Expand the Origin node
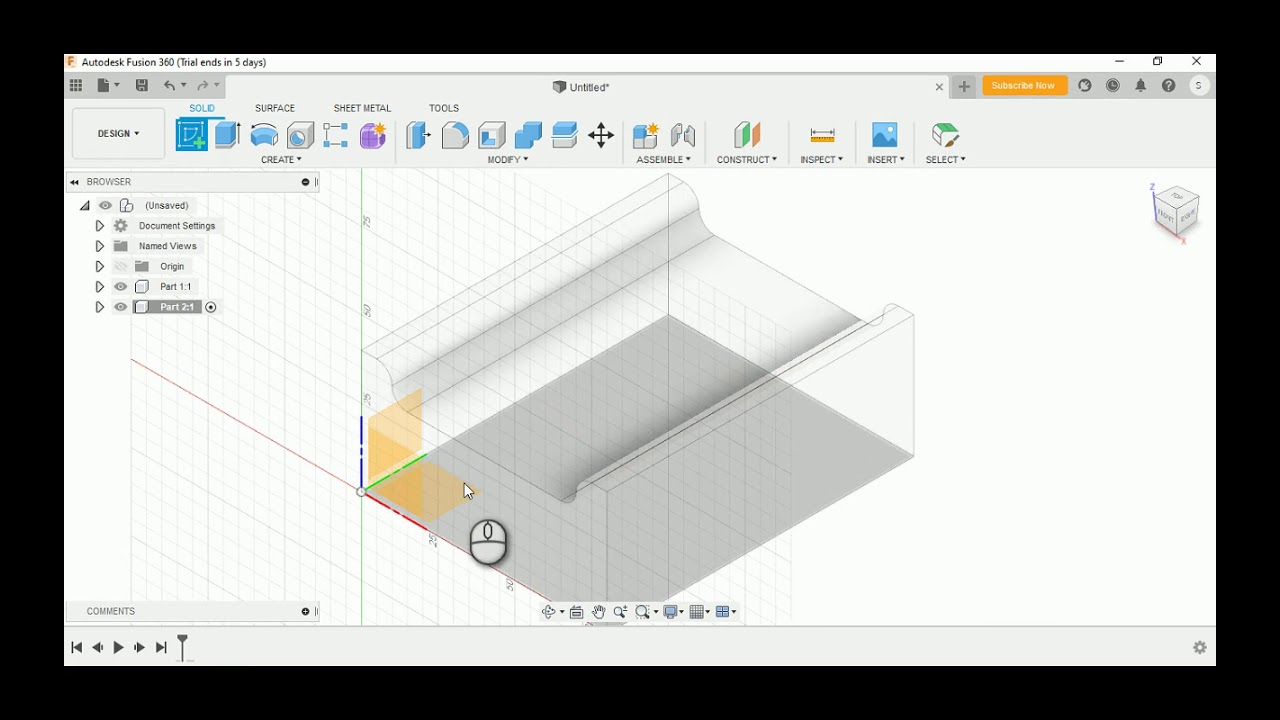1280x720 pixels. [99, 267]
